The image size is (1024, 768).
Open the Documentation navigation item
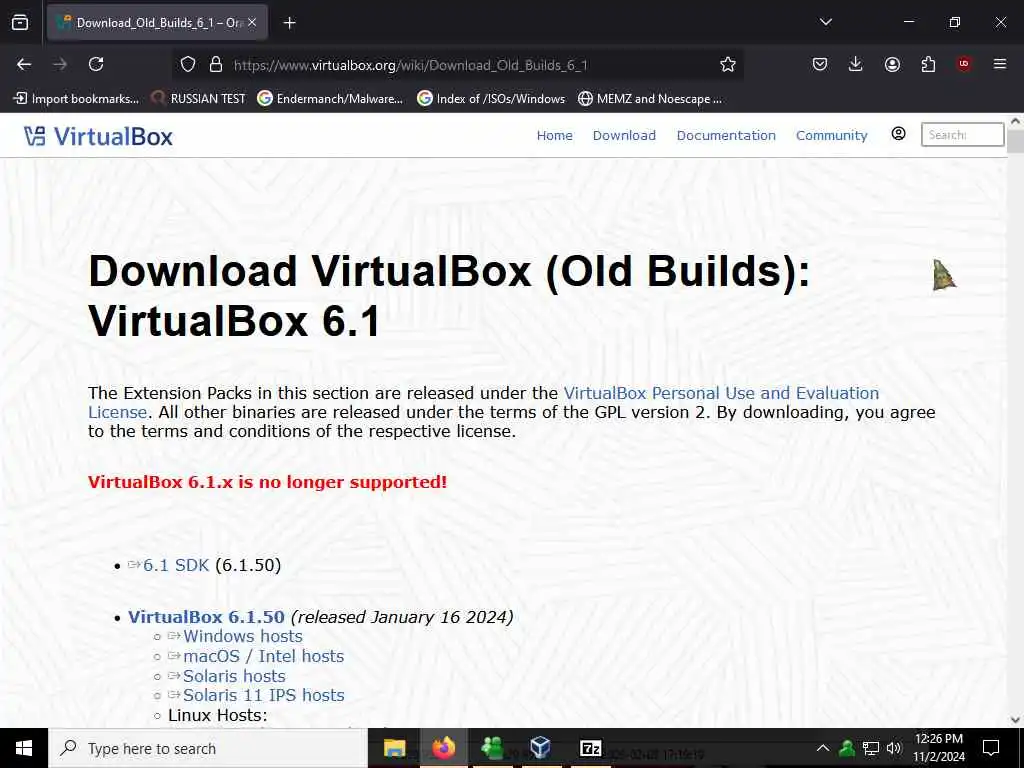(x=726, y=135)
